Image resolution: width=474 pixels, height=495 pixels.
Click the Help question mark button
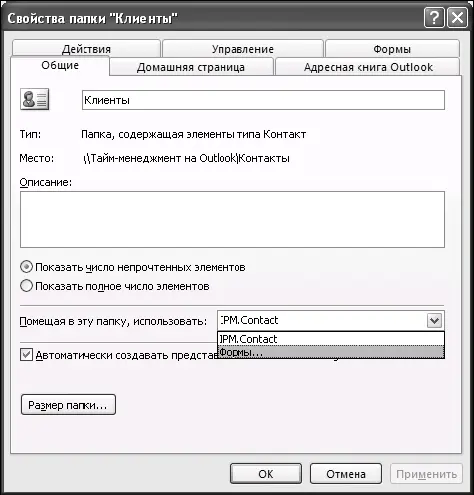coord(434,18)
